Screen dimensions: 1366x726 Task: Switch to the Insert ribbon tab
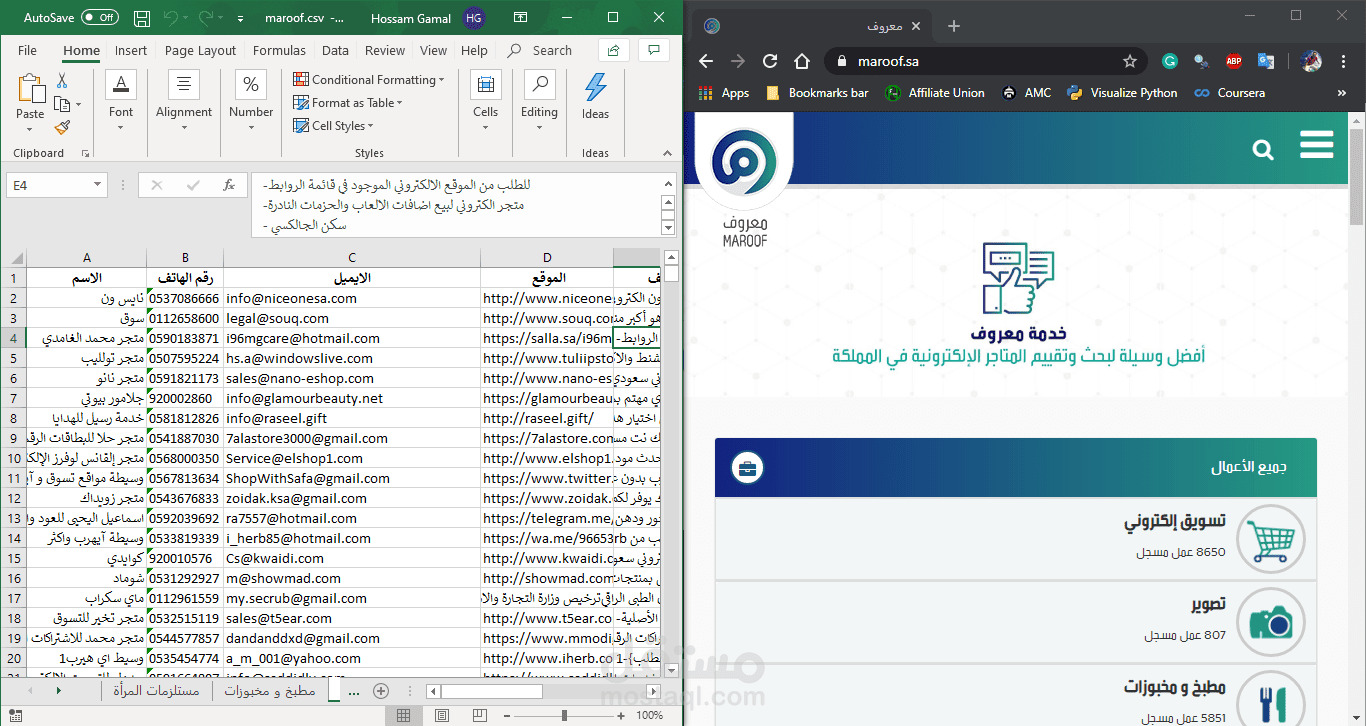(x=130, y=50)
